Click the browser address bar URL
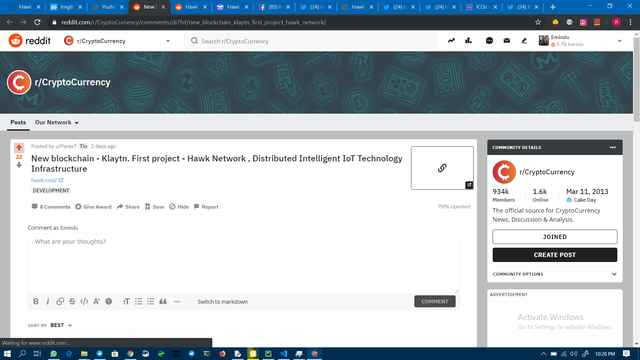 point(194,22)
